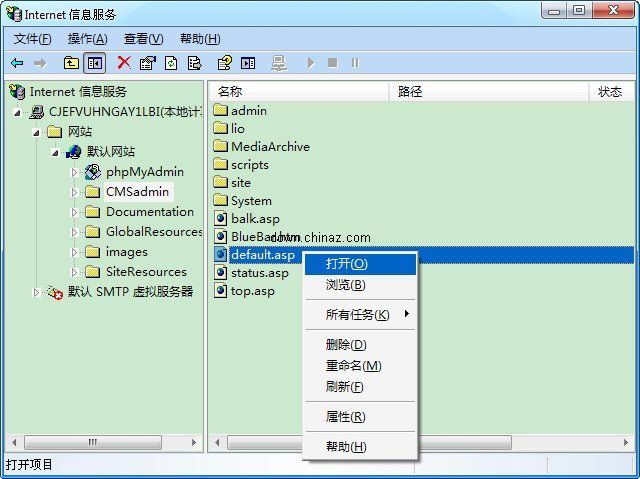Click the greyed computer connect icon
The height and width of the screenshot is (479, 640).
[279, 63]
